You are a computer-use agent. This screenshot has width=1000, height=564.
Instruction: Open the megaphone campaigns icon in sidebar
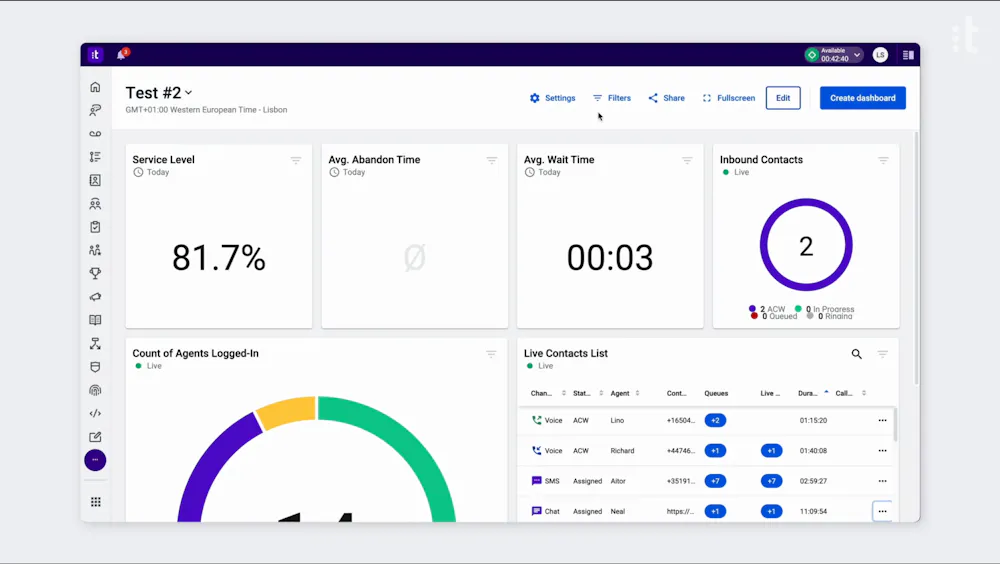pyautogui.click(x=95, y=297)
